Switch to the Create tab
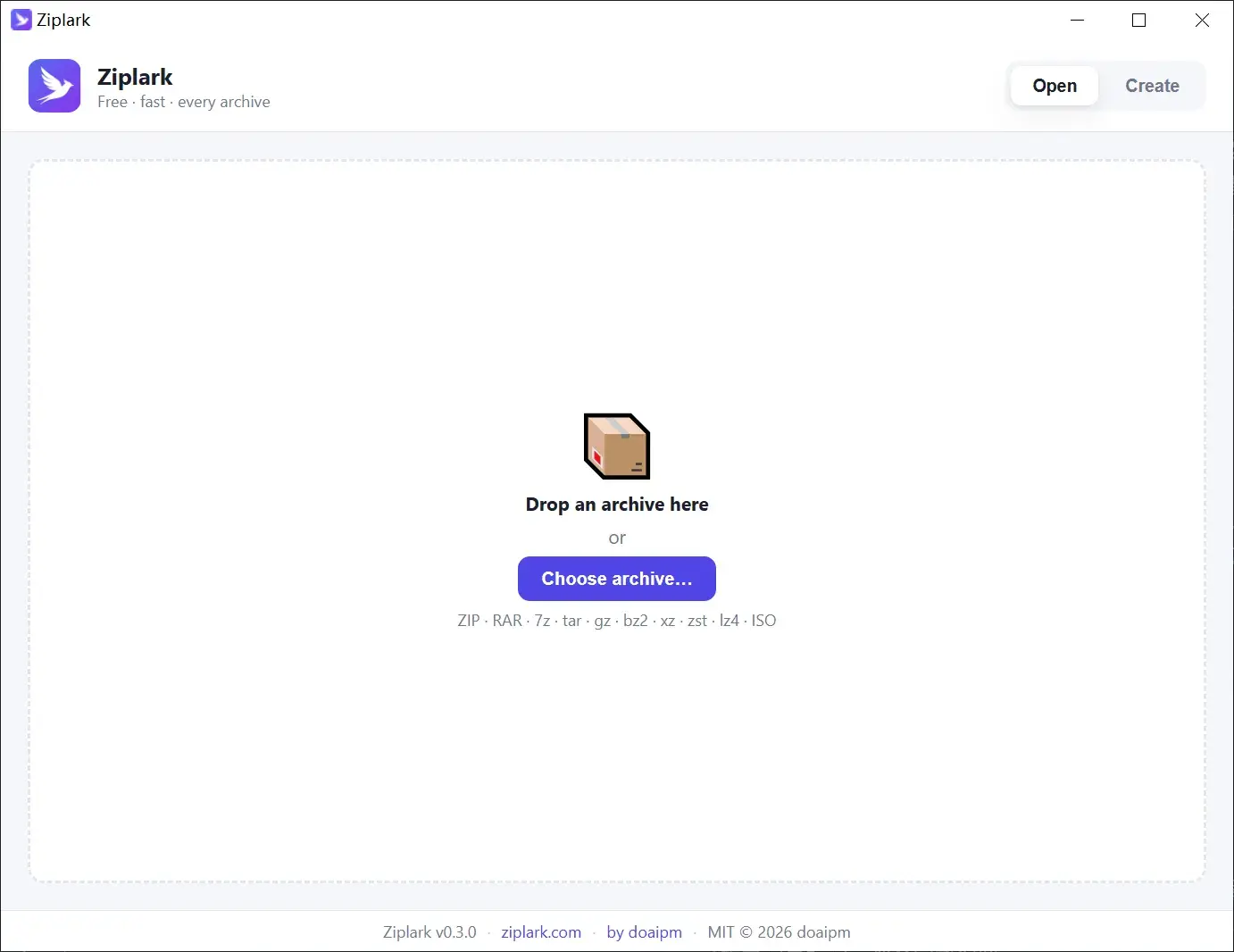Screen dimensions: 1234x952 1152,86
